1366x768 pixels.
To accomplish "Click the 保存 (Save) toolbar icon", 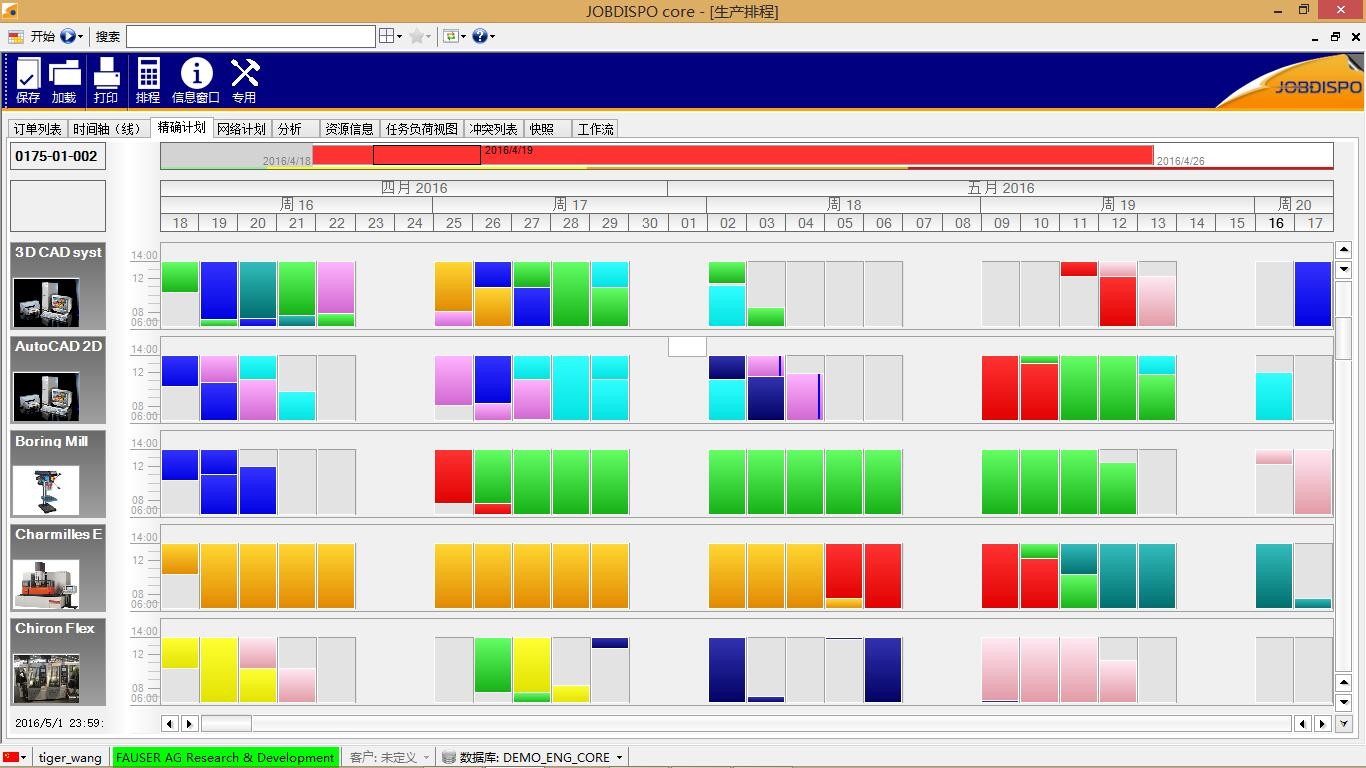I will pos(28,80).
